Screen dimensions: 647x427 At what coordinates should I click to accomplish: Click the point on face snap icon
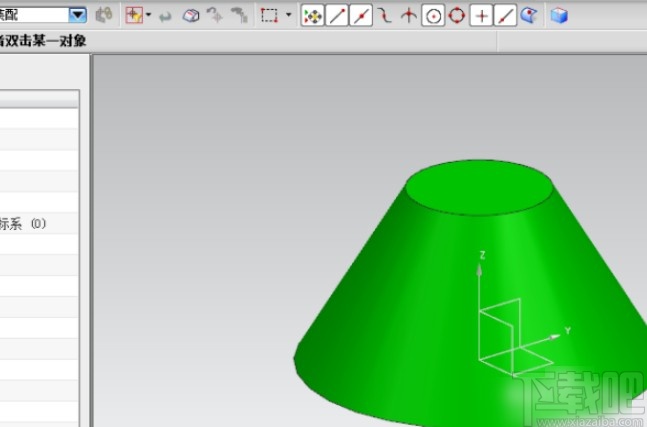coord(528,16)
